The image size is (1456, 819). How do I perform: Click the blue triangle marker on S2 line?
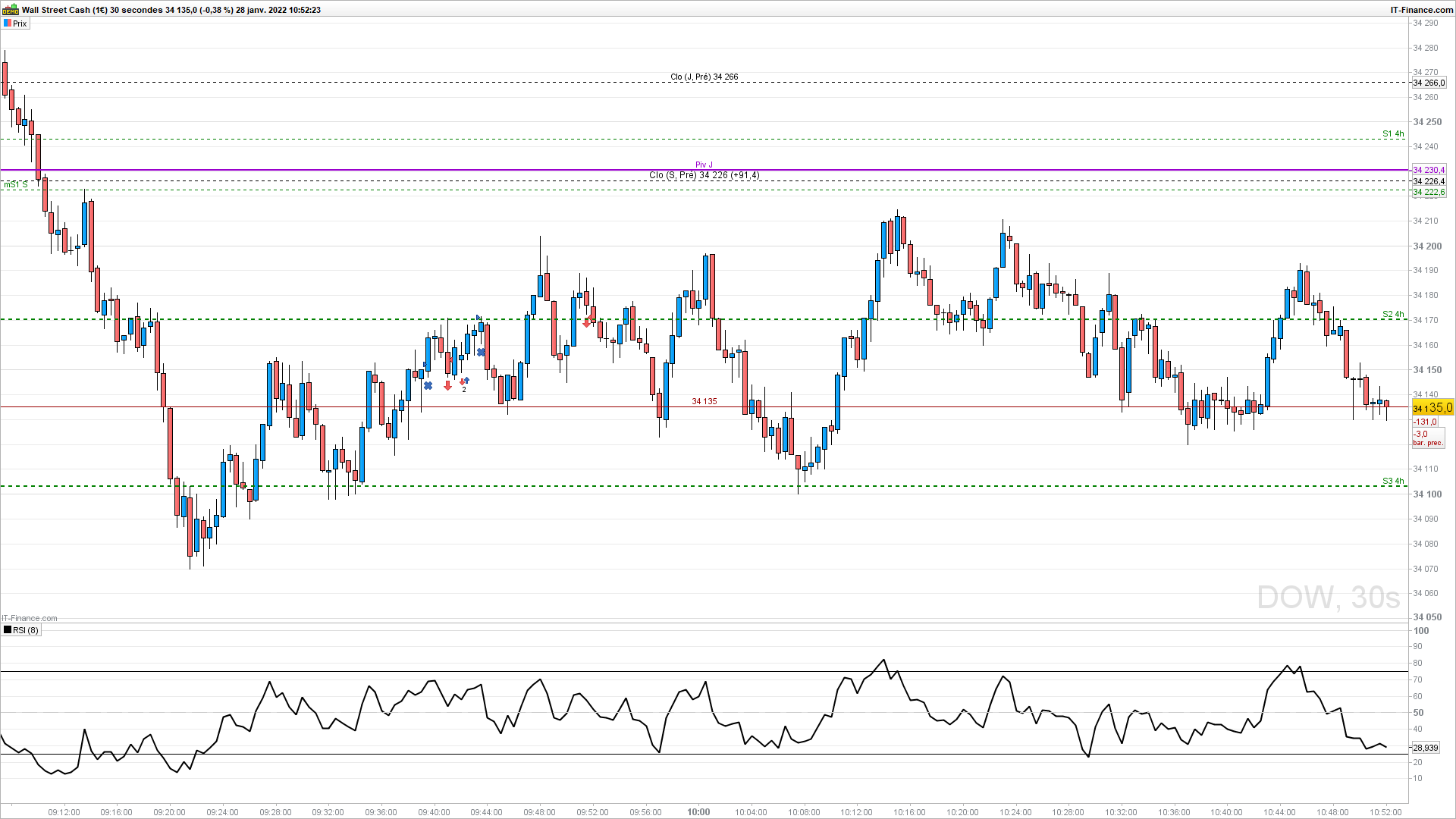click(x=479, y=317)
